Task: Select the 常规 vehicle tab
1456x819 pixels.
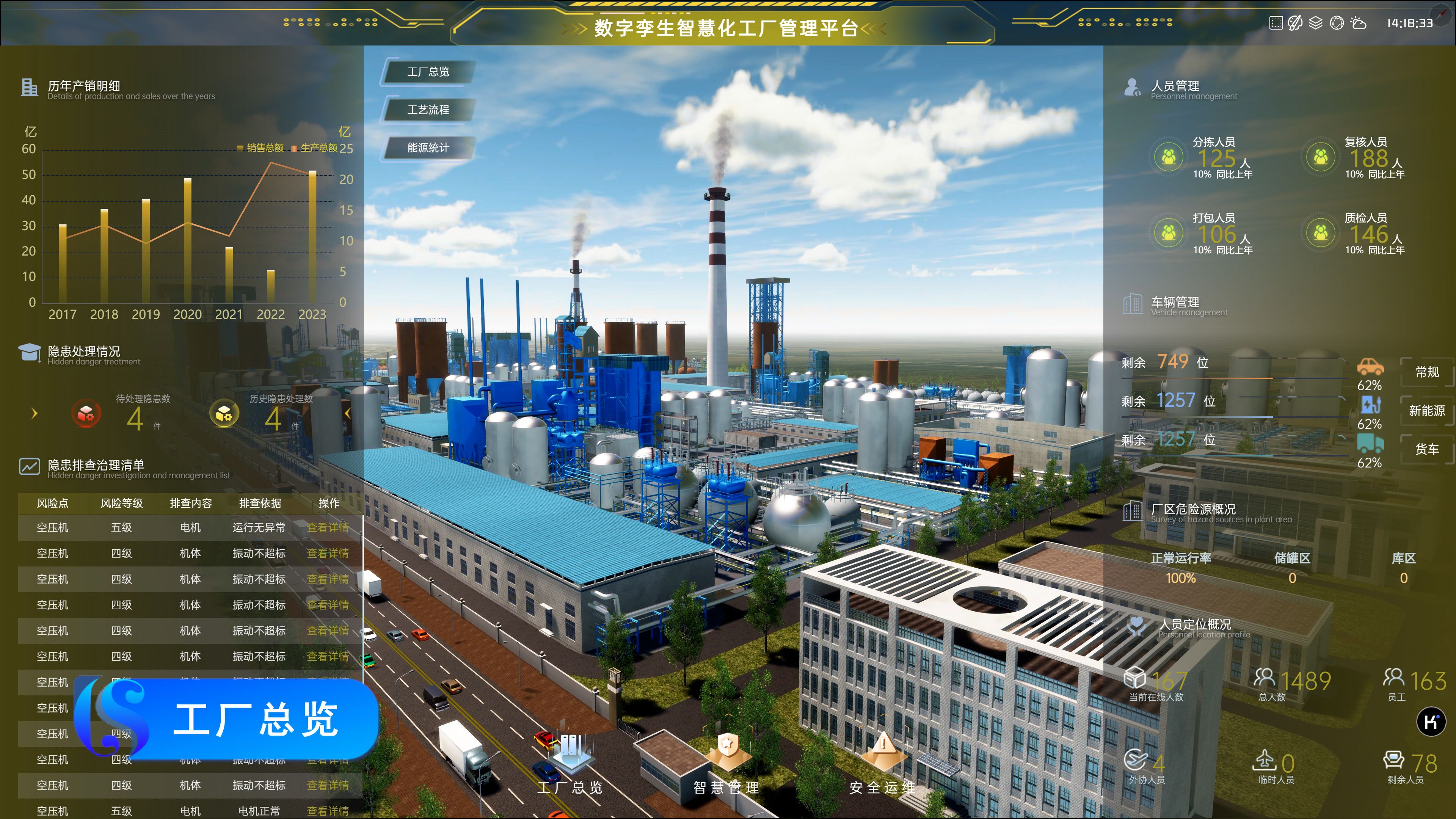Action: 1427,372
